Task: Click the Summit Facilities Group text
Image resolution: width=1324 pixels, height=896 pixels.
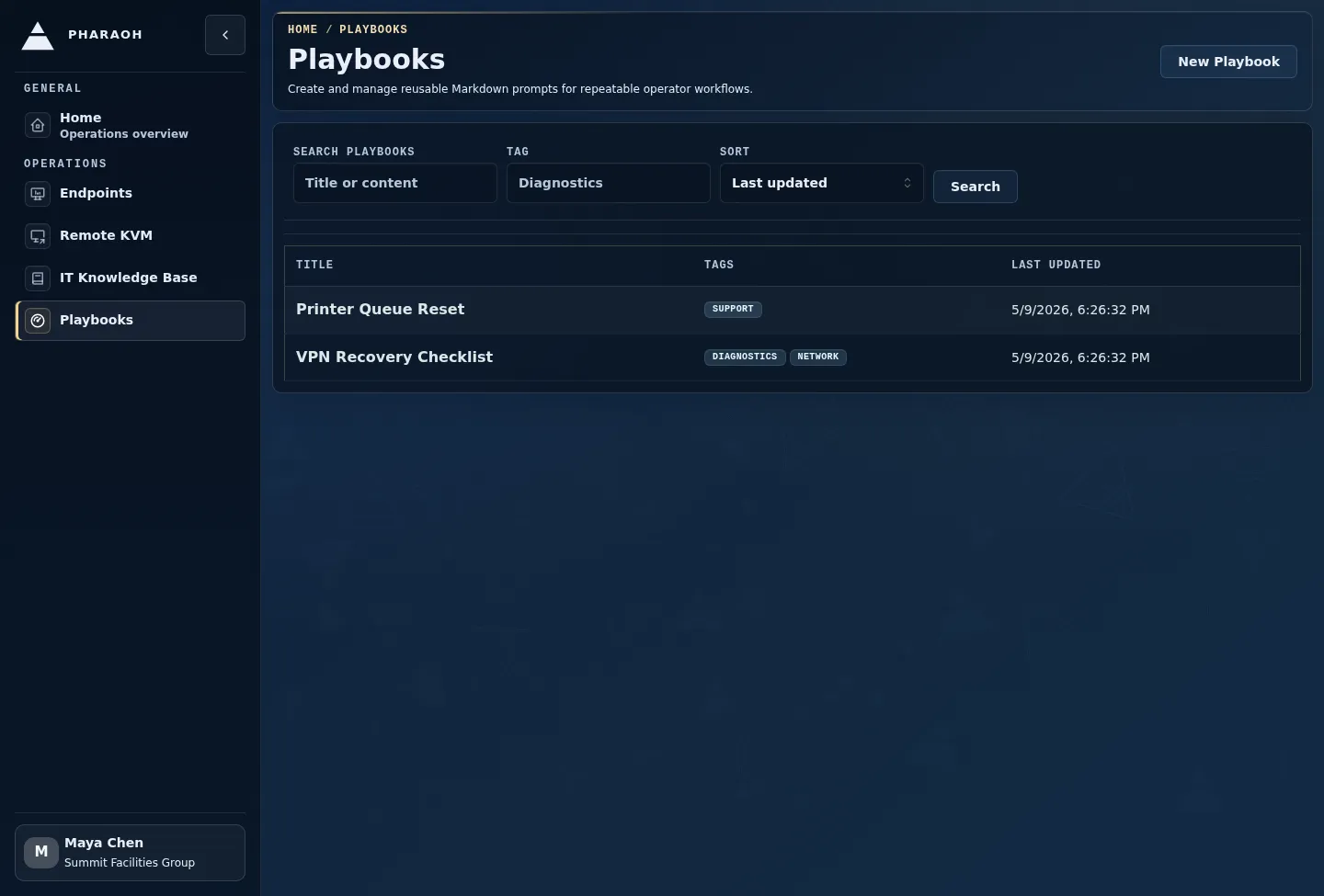Action: tap(130, 863)
